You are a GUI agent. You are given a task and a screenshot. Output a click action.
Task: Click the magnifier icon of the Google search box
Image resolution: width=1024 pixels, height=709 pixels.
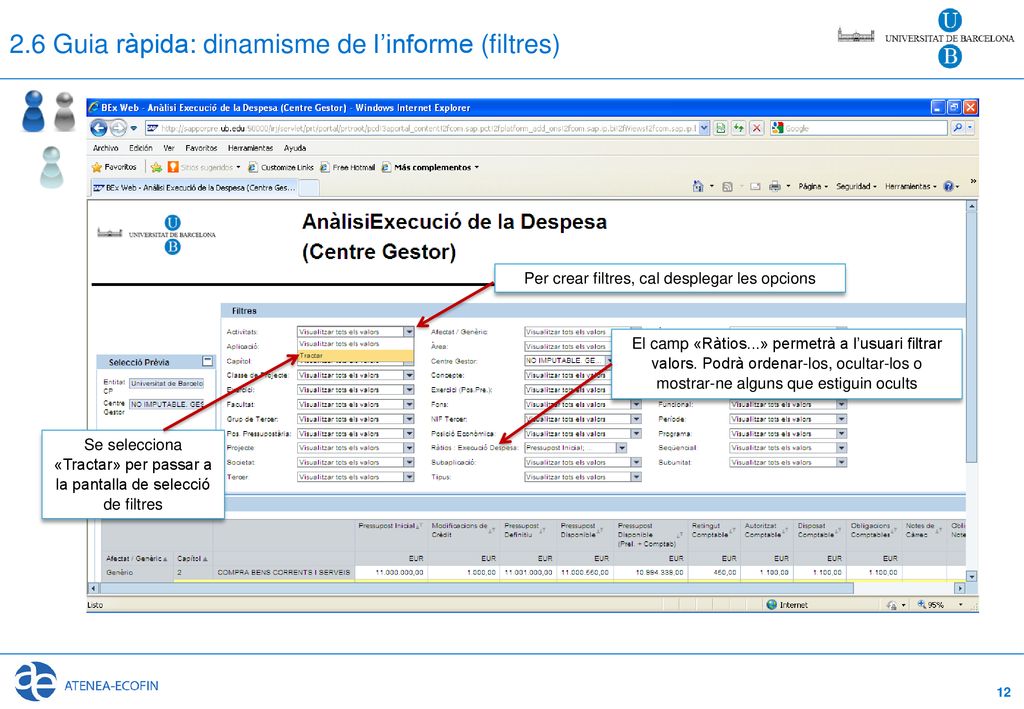pos(957,128)
